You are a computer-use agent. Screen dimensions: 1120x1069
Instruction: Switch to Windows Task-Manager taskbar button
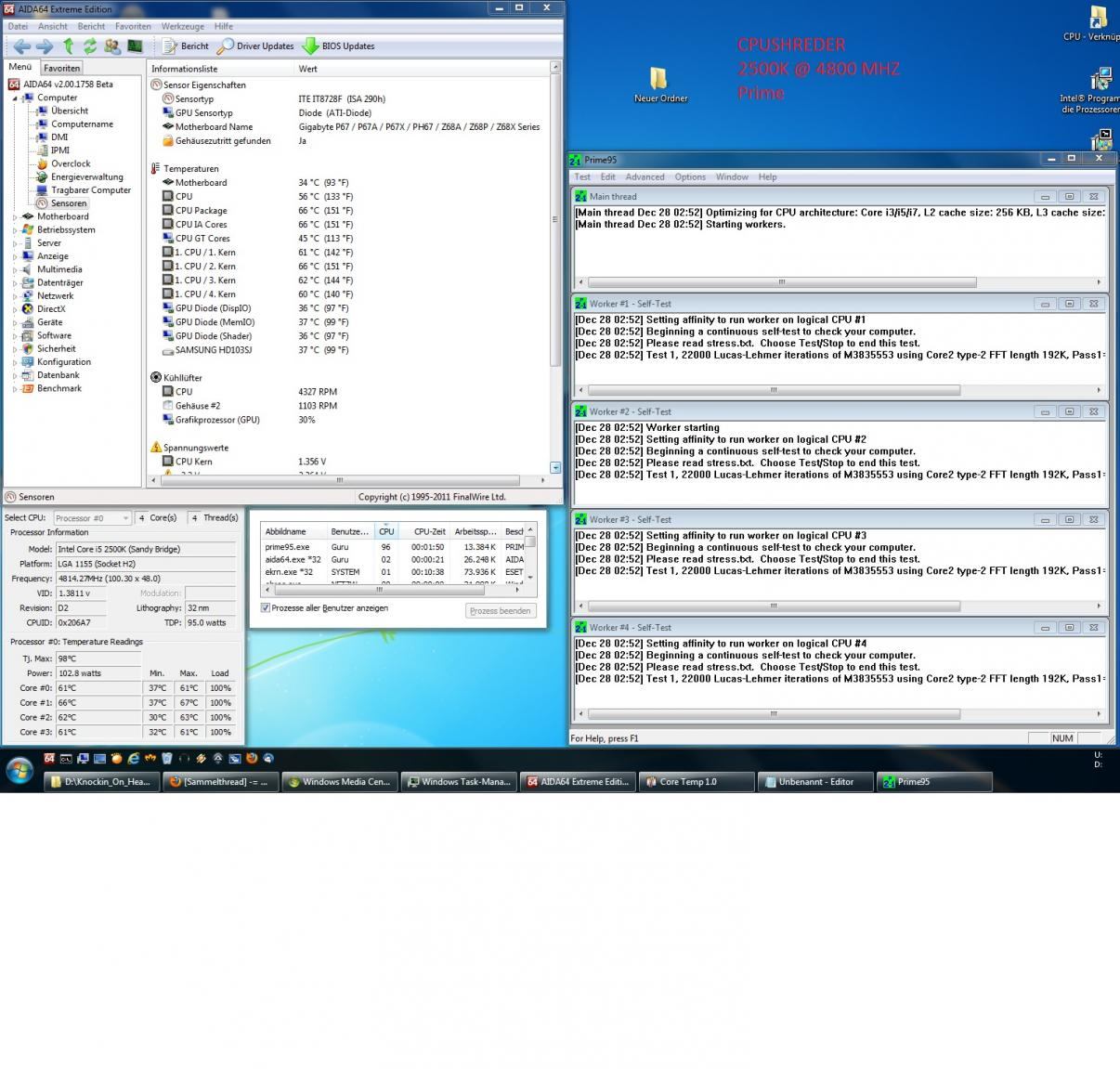coord(459,782)
